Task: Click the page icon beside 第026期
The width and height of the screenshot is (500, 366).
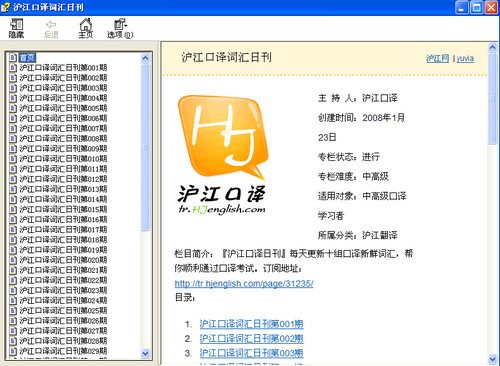Action: pos(13,320)
